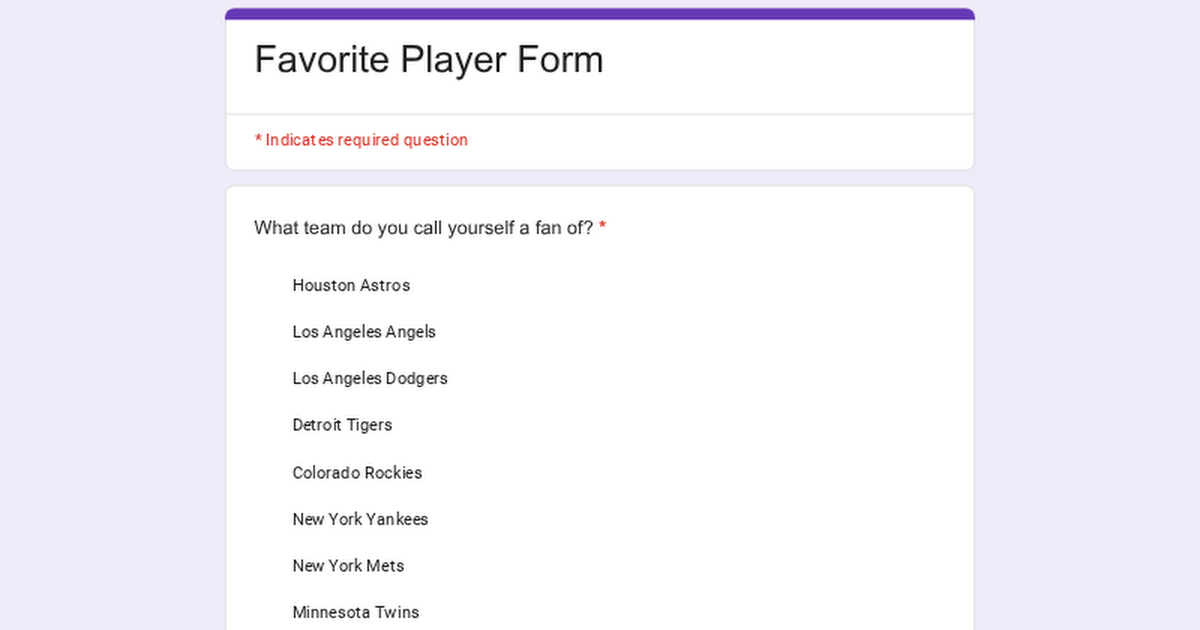Click the red asterisk before 'Indicates required question'
The width and height of the screenshot is (1200, 630).
[x=258, y=140]
